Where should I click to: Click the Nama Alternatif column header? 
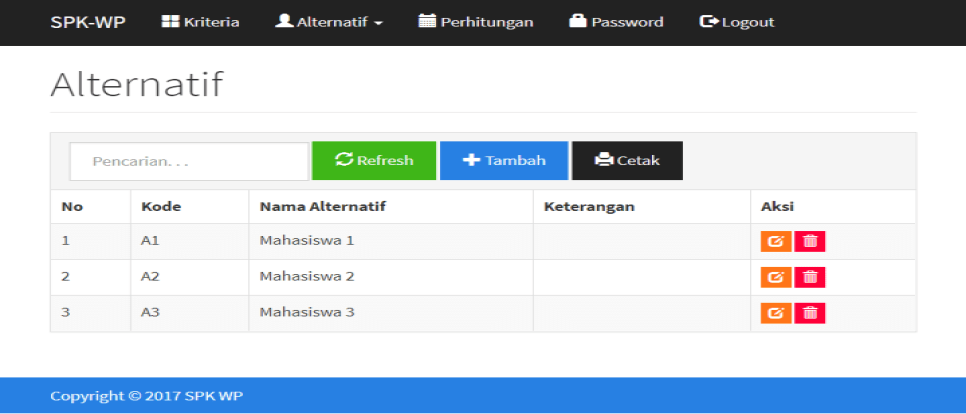(x=323, y=207)
